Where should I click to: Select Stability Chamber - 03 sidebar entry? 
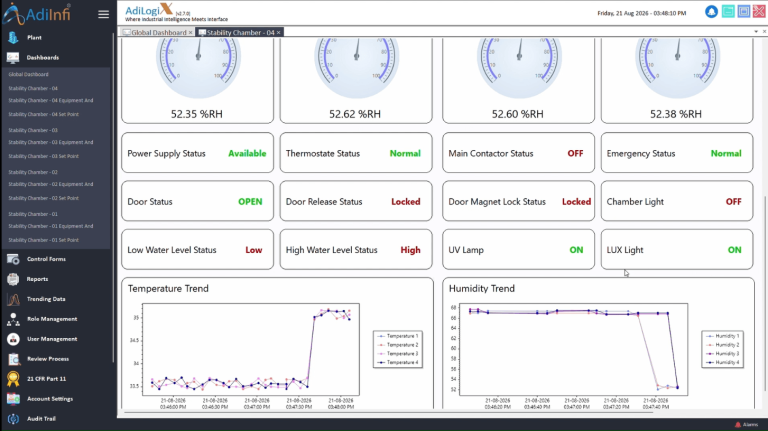tap(33, 130)
